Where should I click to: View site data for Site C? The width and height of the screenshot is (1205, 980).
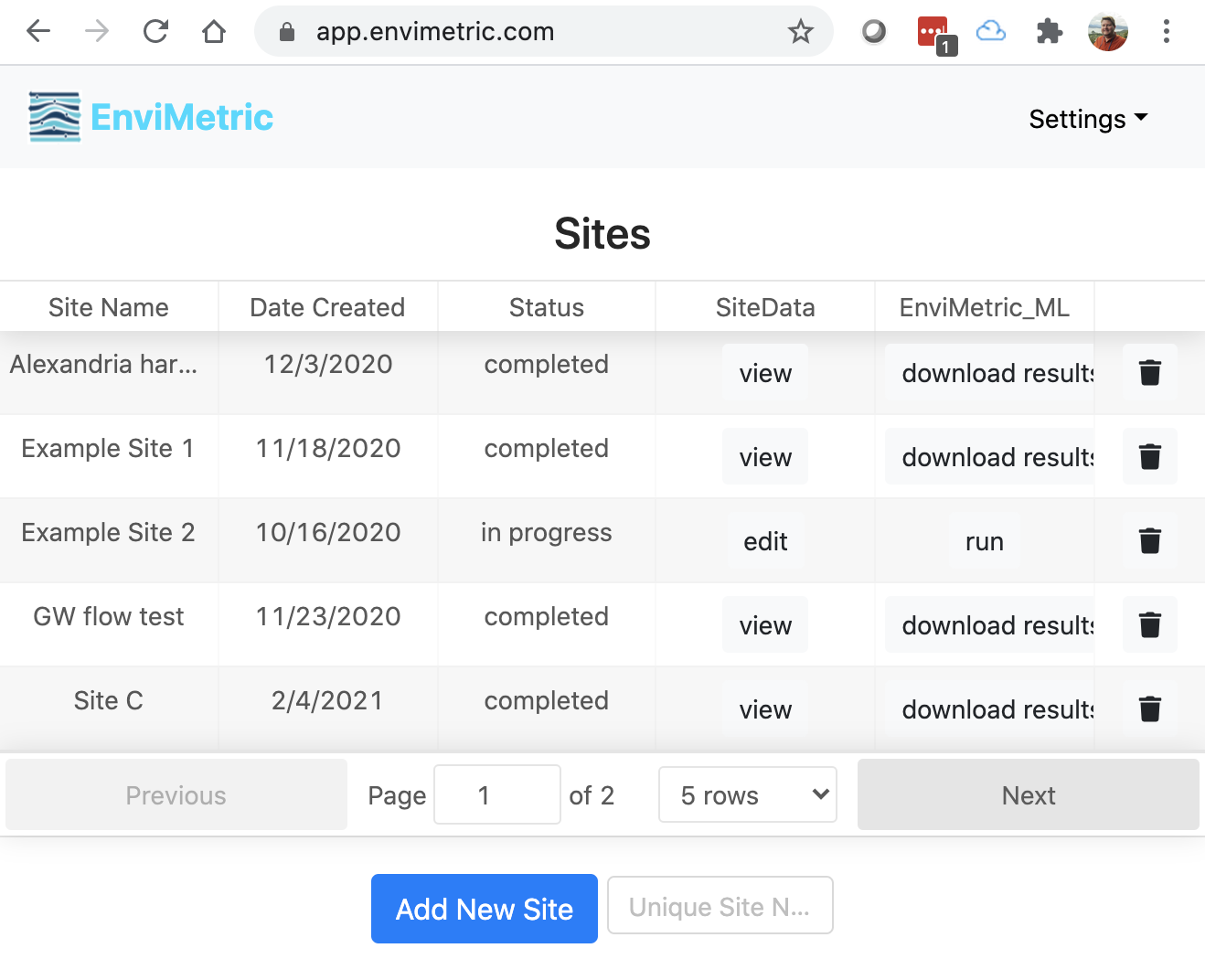(765, 708)
